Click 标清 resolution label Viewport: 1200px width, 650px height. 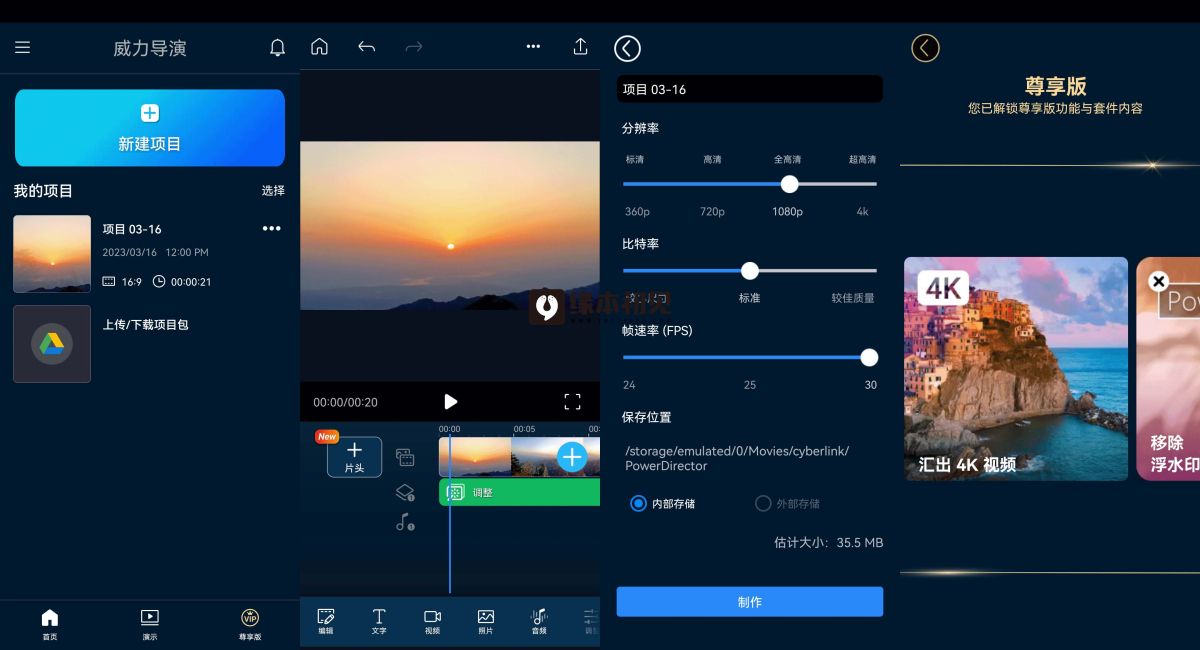(634, 159)
